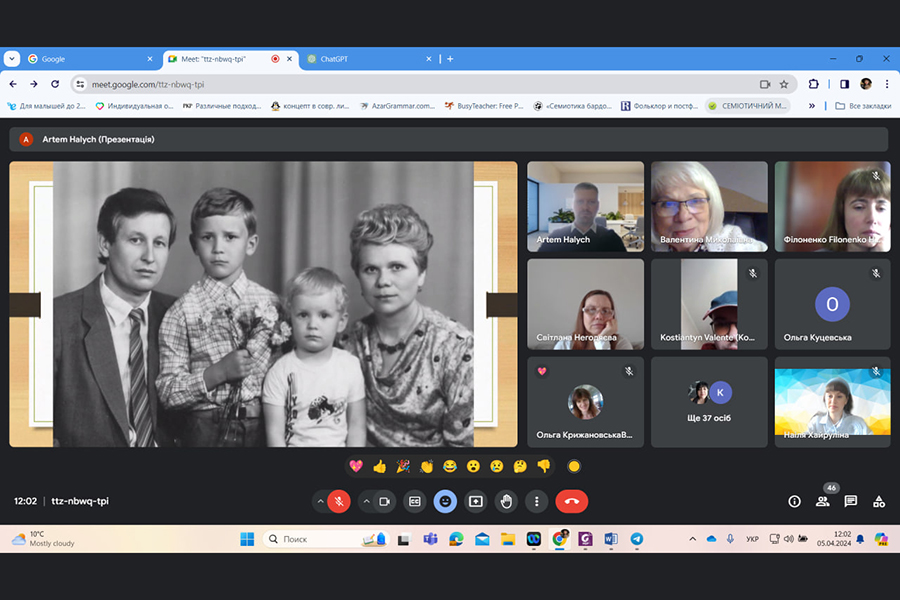Open the three-dot more options menu
This screenshot has width=900, height=600.
point(536,501)
